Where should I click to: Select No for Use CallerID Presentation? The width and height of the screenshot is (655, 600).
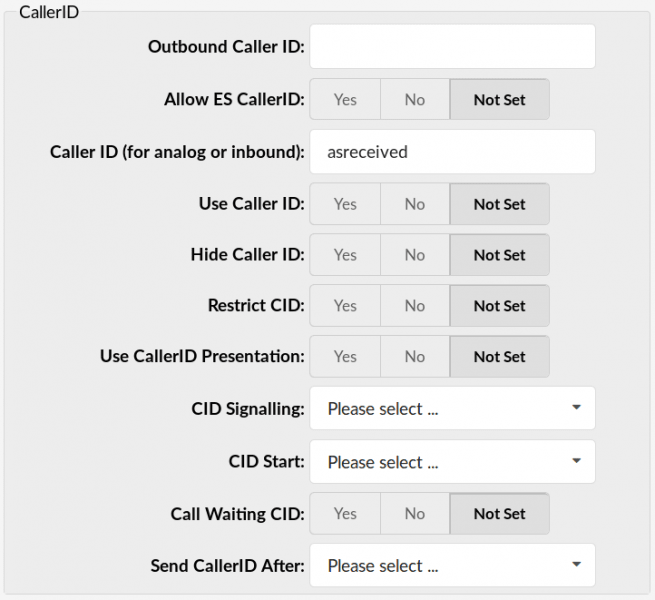[415, 356]
